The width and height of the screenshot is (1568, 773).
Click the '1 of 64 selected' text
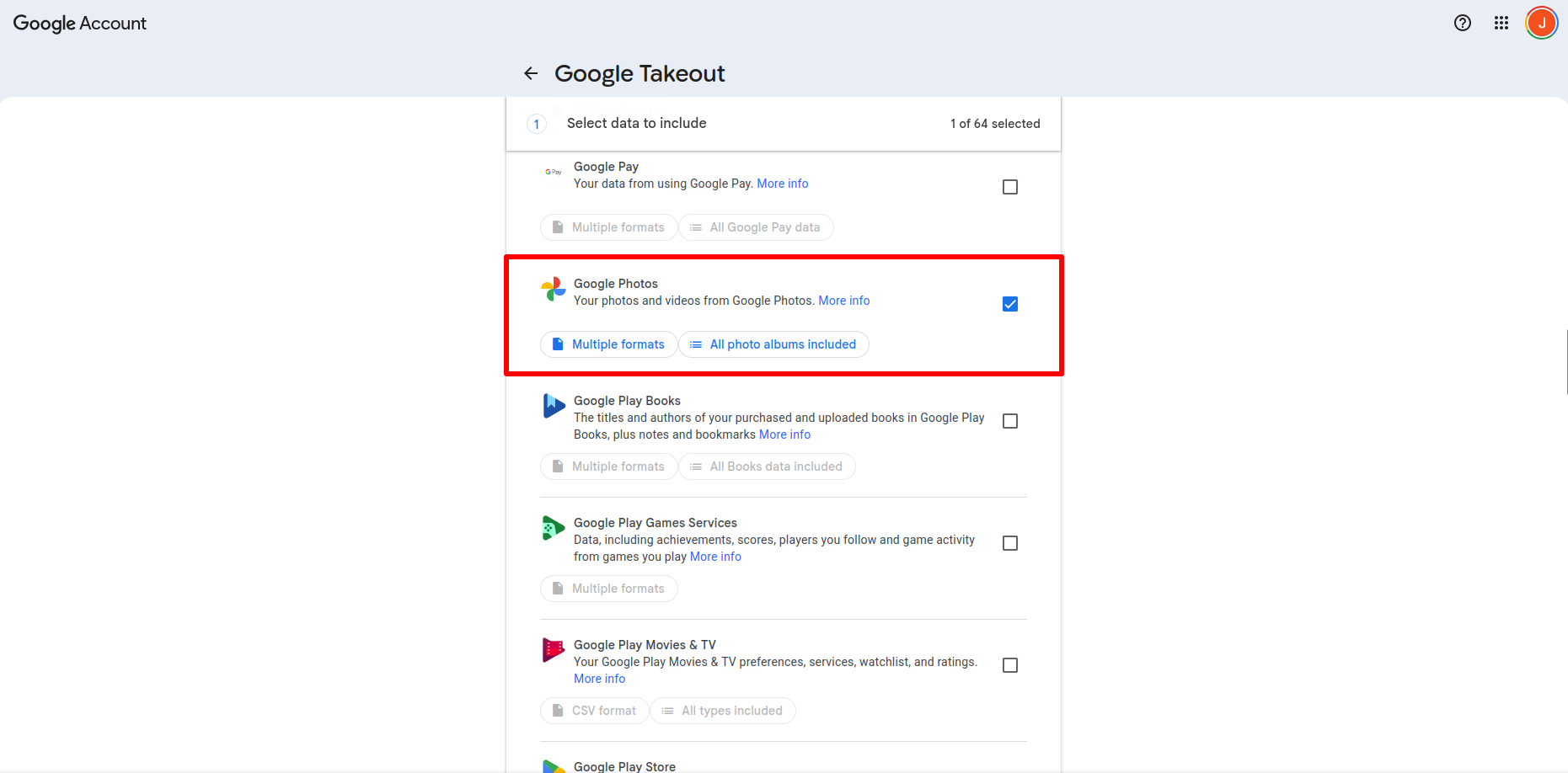coord(995,124)
